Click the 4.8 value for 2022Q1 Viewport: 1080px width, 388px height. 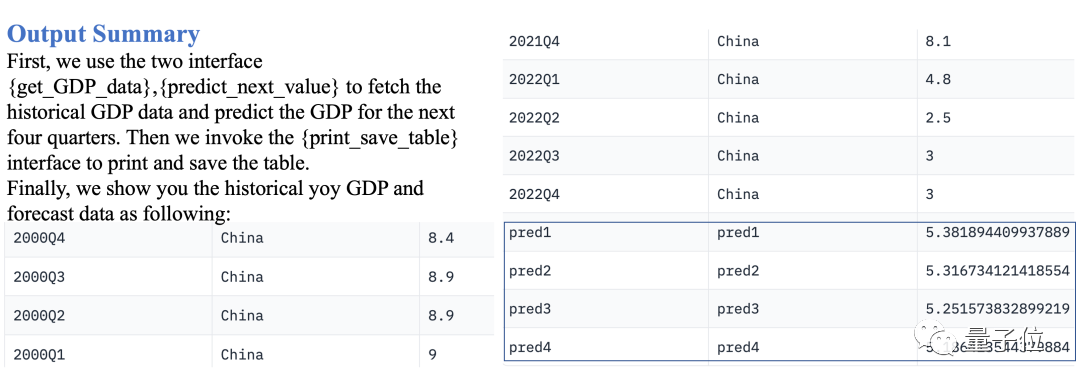[938, 79]
